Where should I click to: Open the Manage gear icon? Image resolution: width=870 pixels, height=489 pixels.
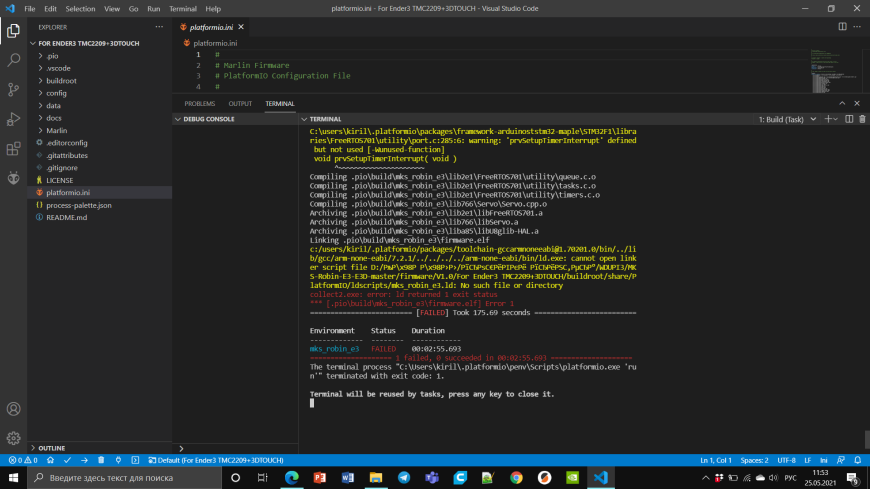coord(13,438)
